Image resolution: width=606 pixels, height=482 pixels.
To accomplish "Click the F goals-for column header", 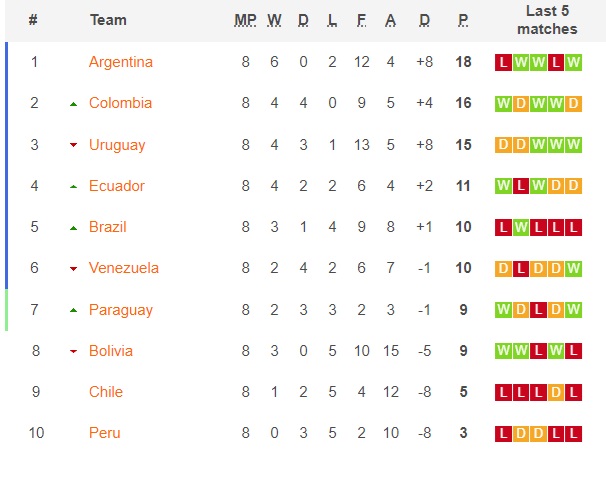I will (x=361, y=20).
